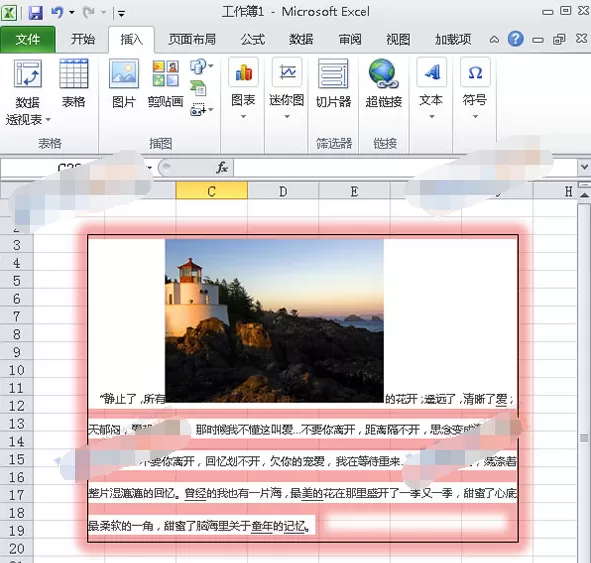Select row 17 header
The image size is (591, 563).
click(x=17, y=495)
